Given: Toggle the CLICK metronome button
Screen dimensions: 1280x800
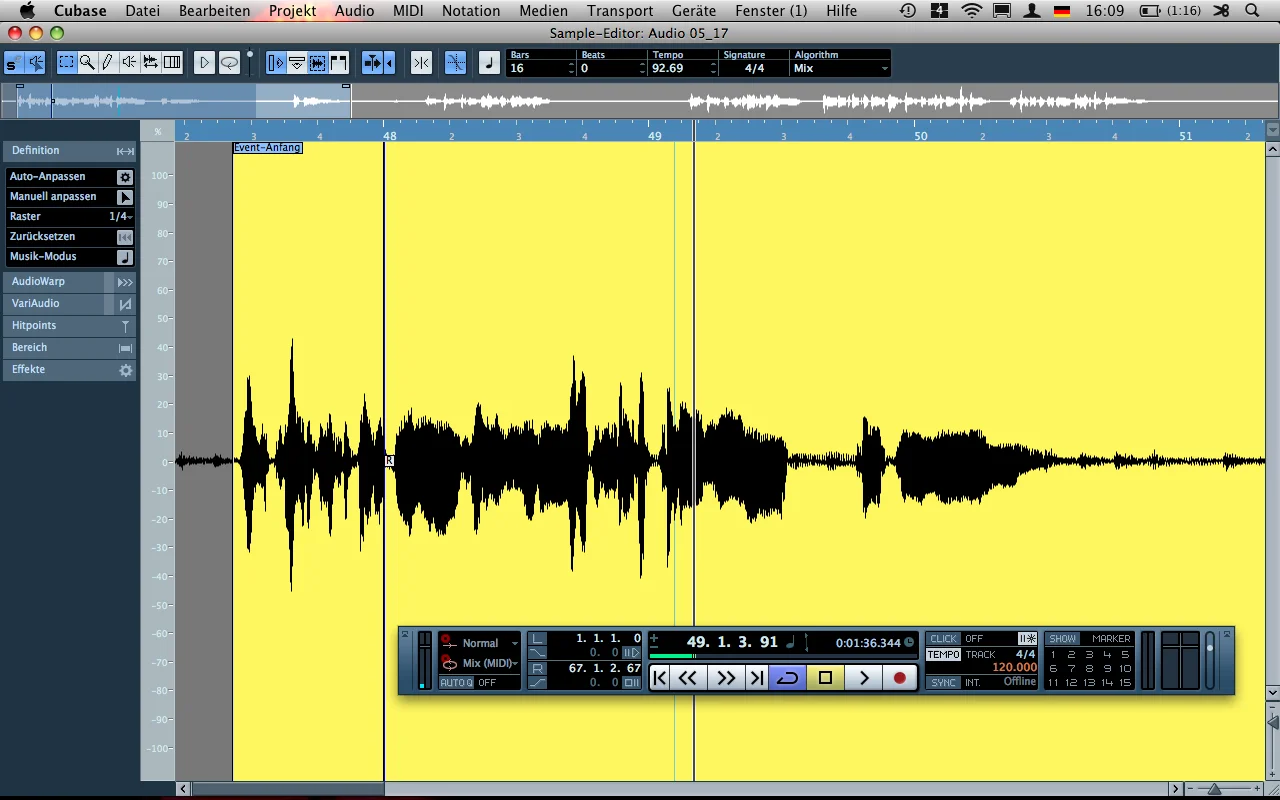Looking at the screenshot, I should [943, 639].
